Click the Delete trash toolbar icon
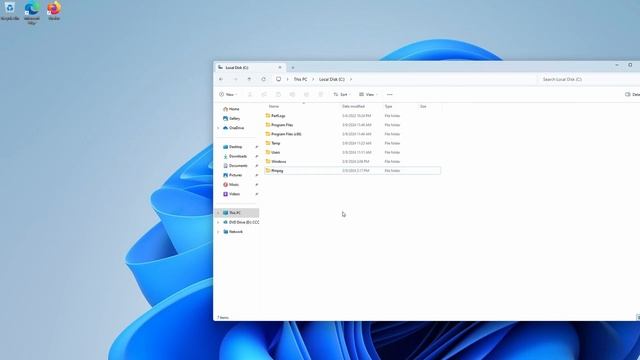 click(321, 95)
